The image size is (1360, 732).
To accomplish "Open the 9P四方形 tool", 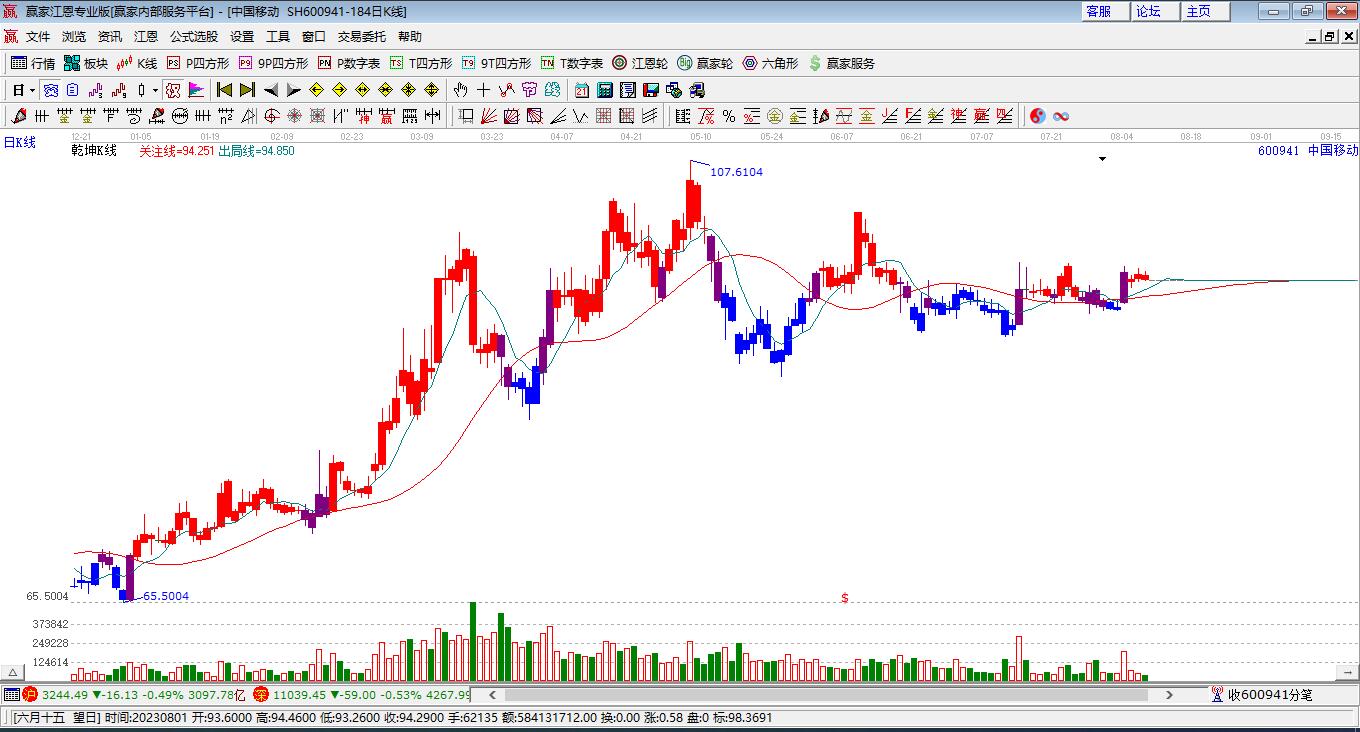I will [273, 63].
